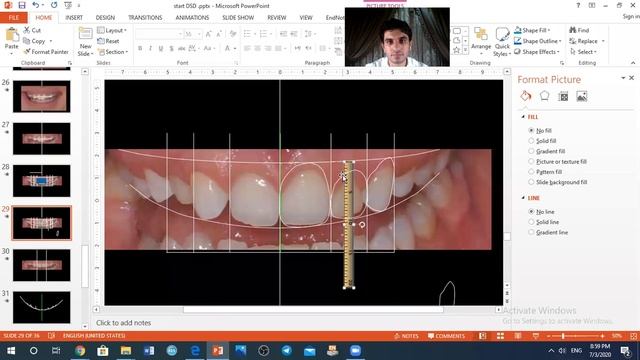Click the Save icon in quick access toolbar

[22, 5]
